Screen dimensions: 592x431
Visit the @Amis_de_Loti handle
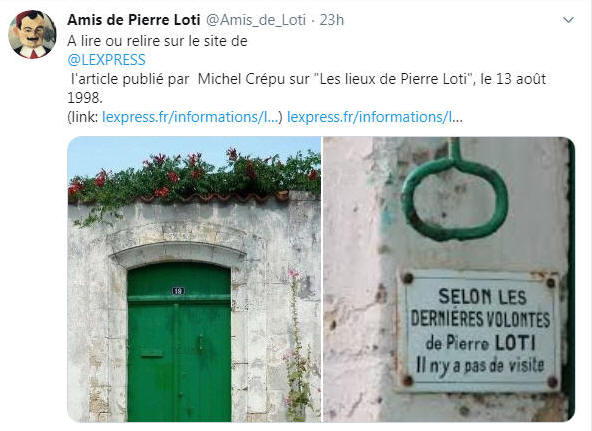pyautogui.click(x=256, y=20)
